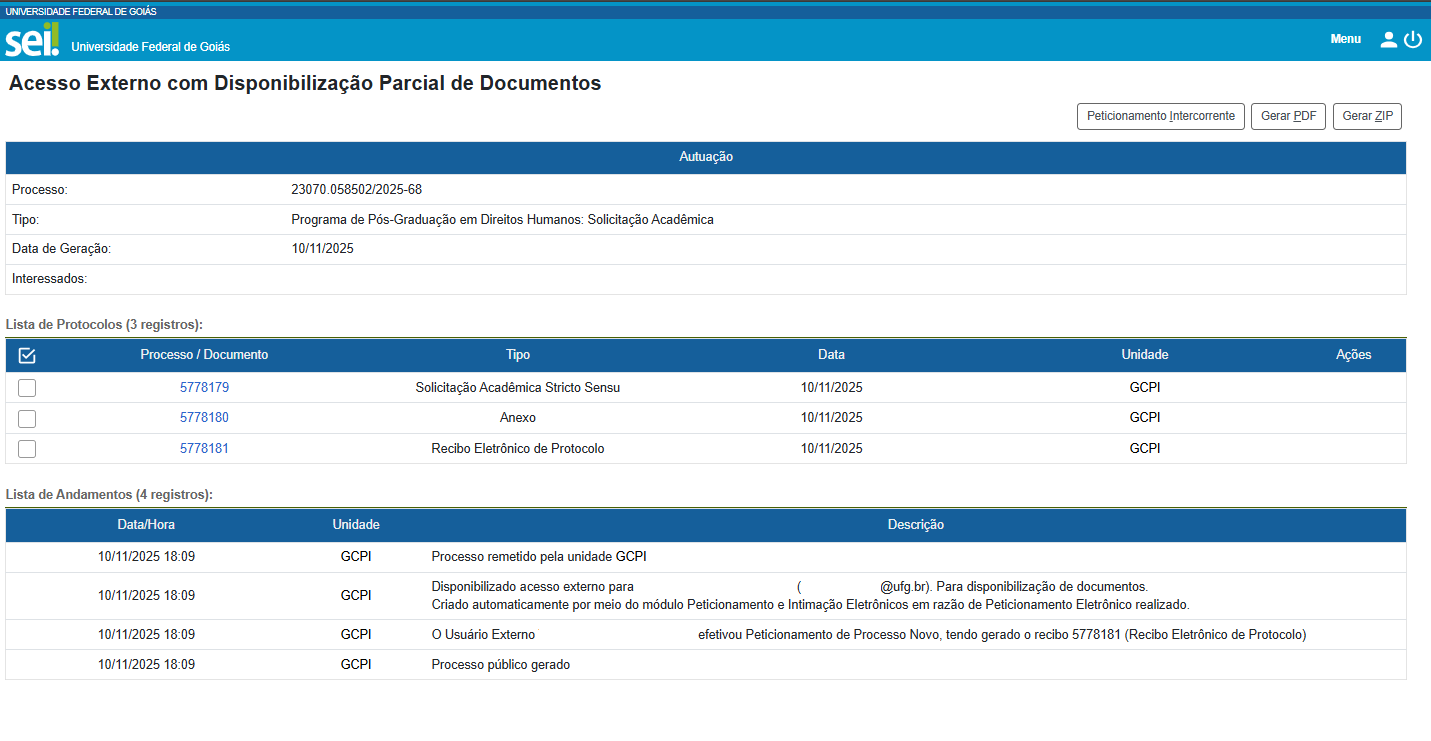Click Universidade Federal de Goiás header text
This screenshot has width=1431, height=741.
coord(150,47)
